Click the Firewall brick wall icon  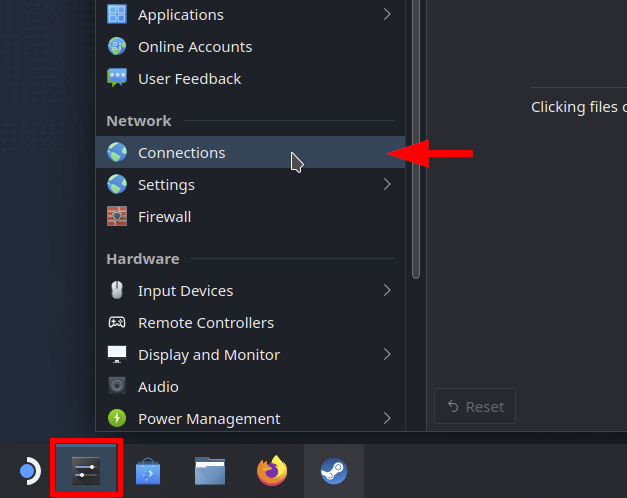(117, 216)
